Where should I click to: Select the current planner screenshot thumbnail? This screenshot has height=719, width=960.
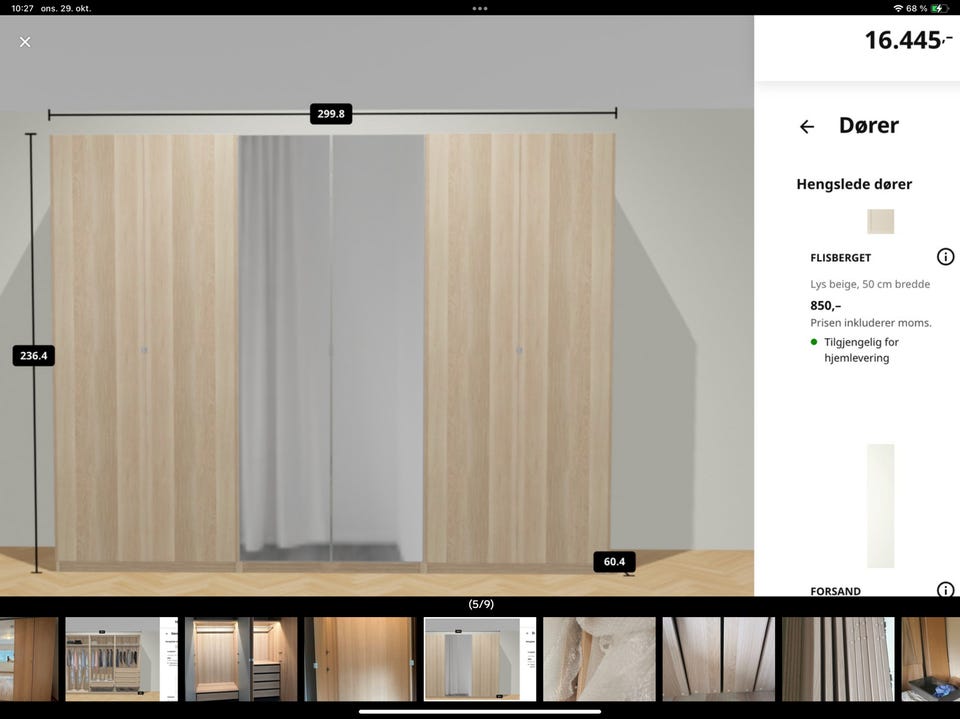[x=480, y=659]
